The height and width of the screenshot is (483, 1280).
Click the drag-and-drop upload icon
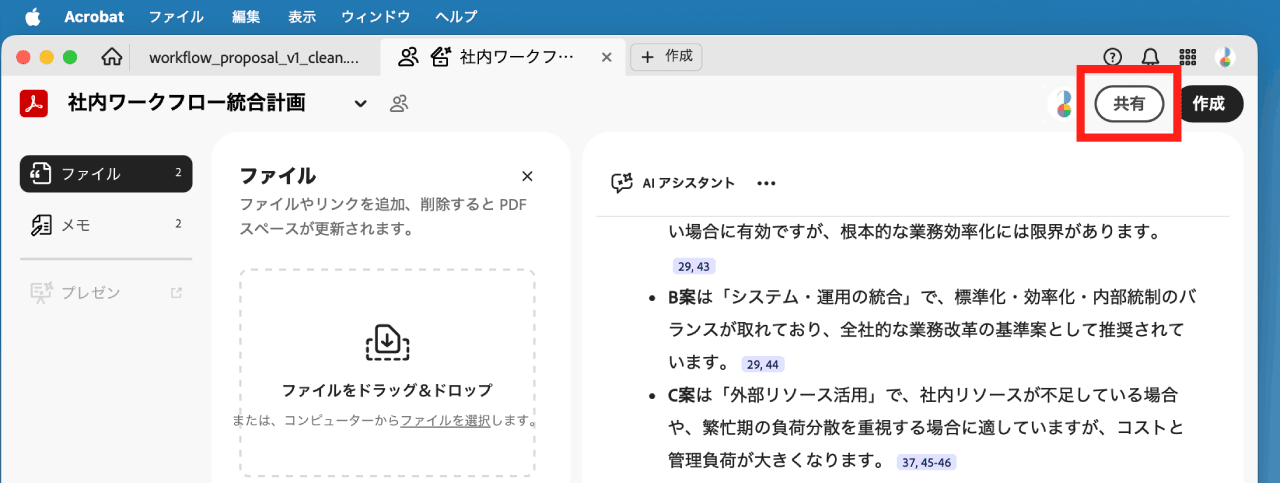click(x=387, y=342)
